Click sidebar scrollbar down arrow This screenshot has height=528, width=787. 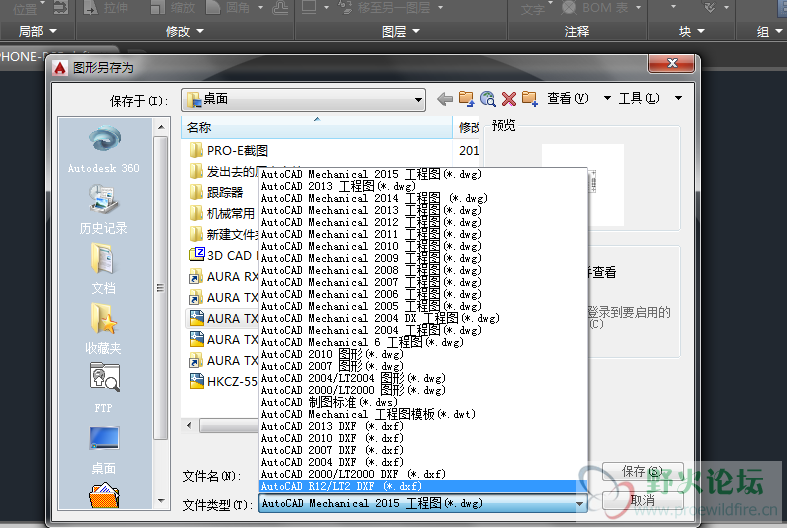click(x=161, y=501)
